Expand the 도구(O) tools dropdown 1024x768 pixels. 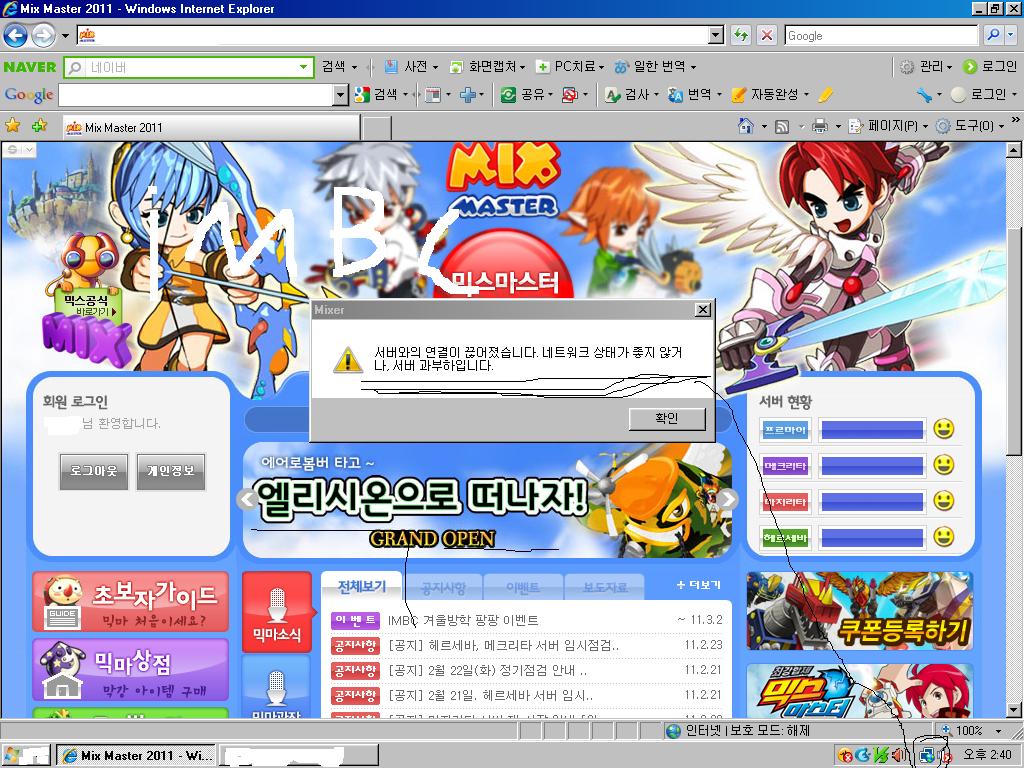tap(1001, 127)
